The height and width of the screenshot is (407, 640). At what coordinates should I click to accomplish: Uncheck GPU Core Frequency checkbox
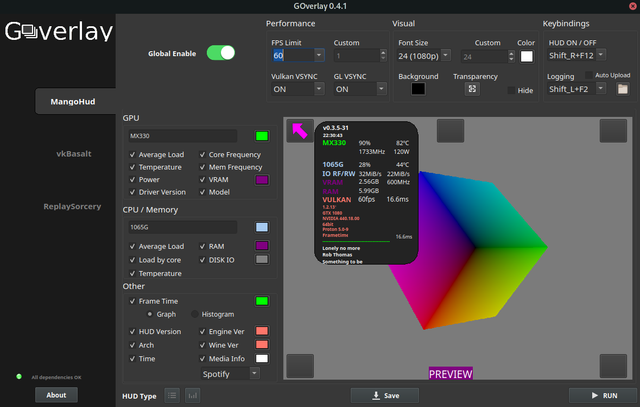tap(202, 155)
